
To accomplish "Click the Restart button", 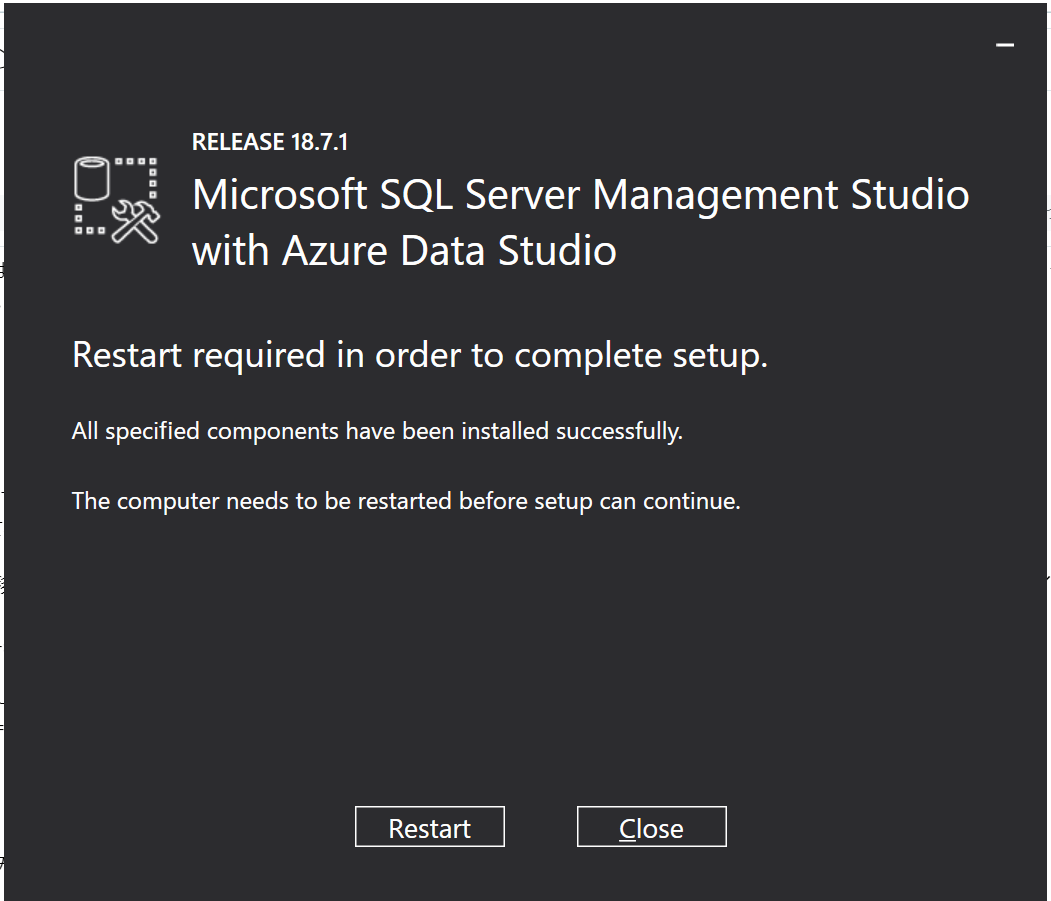I will (x=430, y=827).
